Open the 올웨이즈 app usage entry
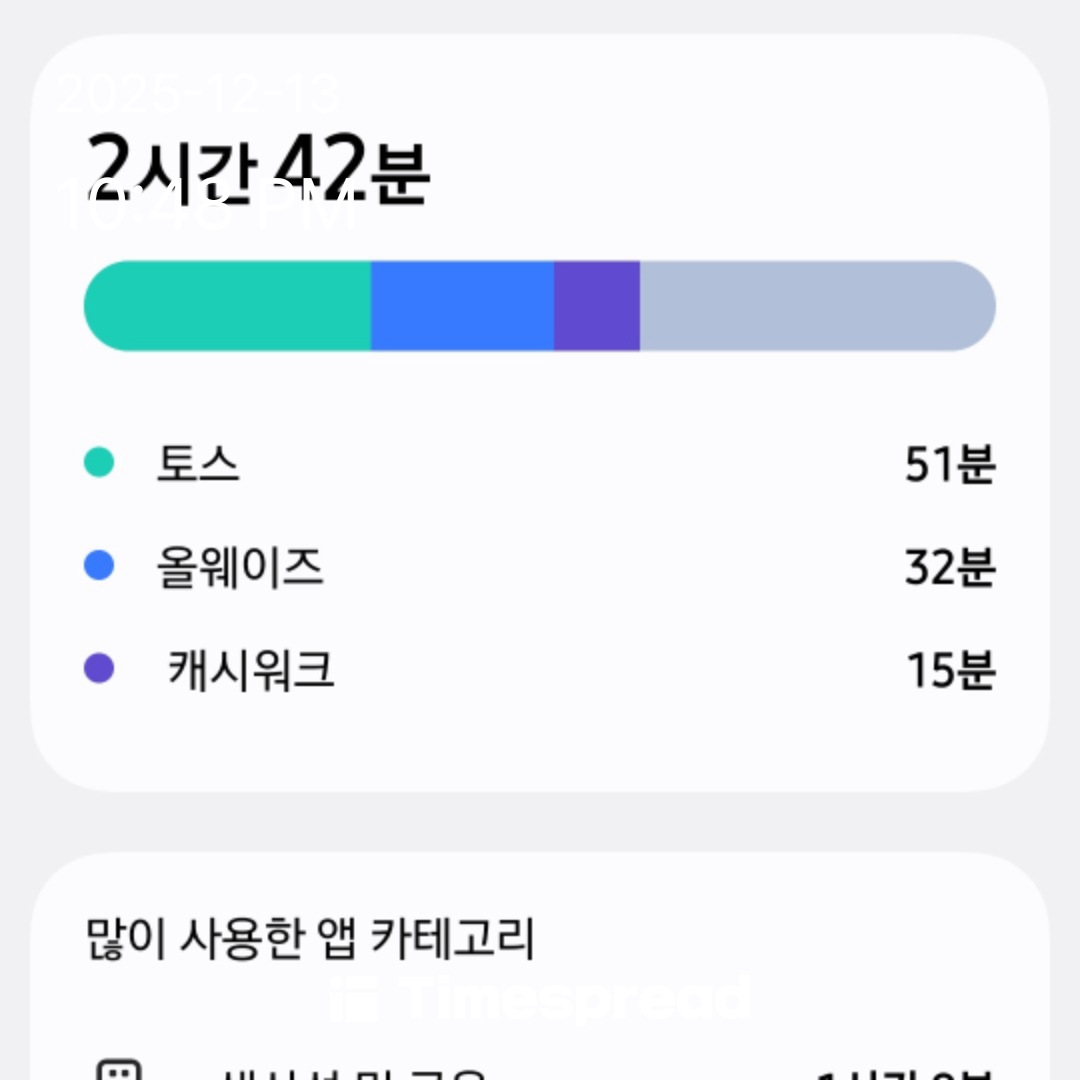Viewport: 1080px width, 1080px height. 240,568
